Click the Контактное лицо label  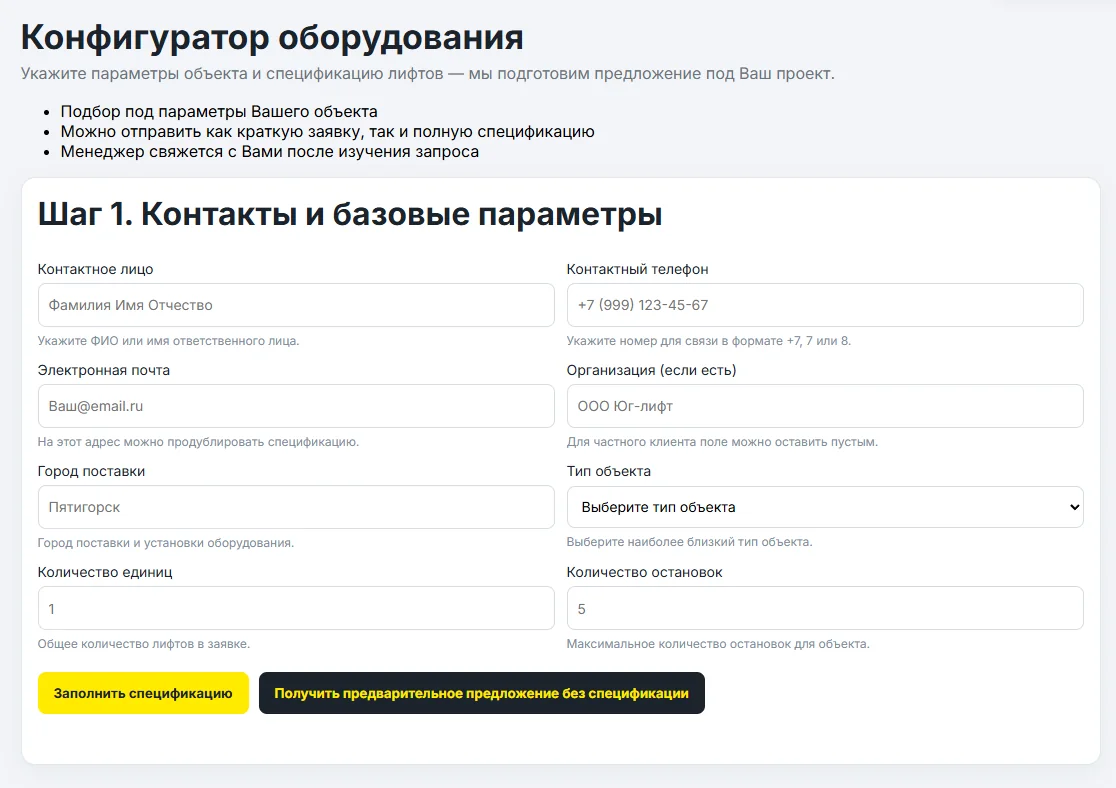tap(95, 269)
